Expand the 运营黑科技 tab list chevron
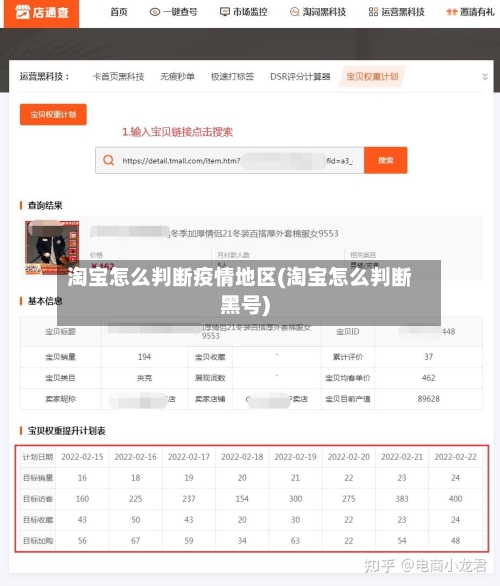Image resolution: width=500 pixels, height=586 pixels. [x=485, y=77]
